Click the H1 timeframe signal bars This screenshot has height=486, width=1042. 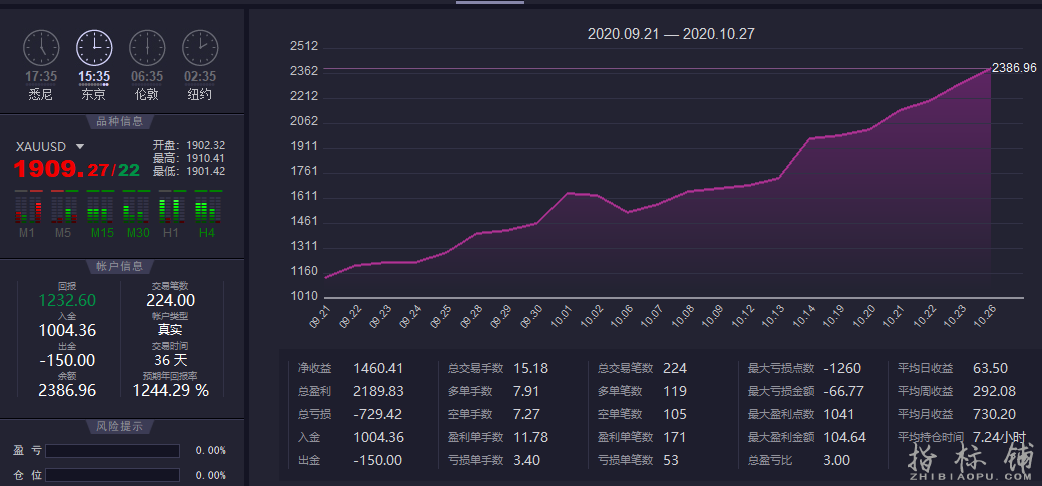(171, 208)
